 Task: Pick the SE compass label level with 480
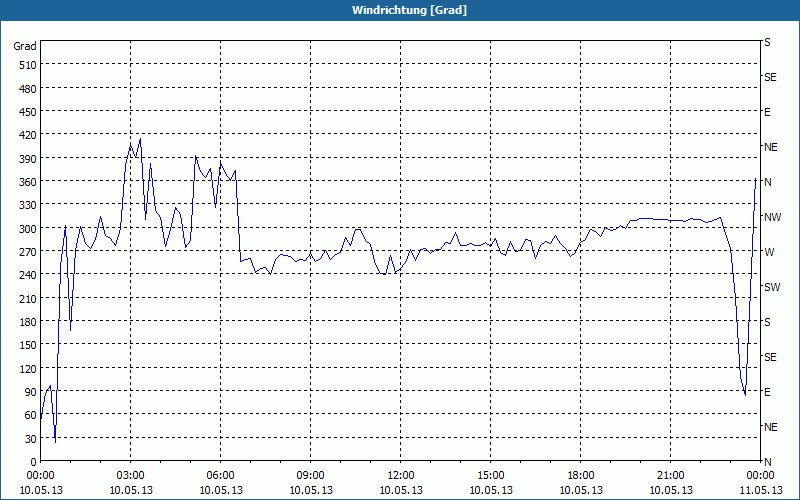770,78
